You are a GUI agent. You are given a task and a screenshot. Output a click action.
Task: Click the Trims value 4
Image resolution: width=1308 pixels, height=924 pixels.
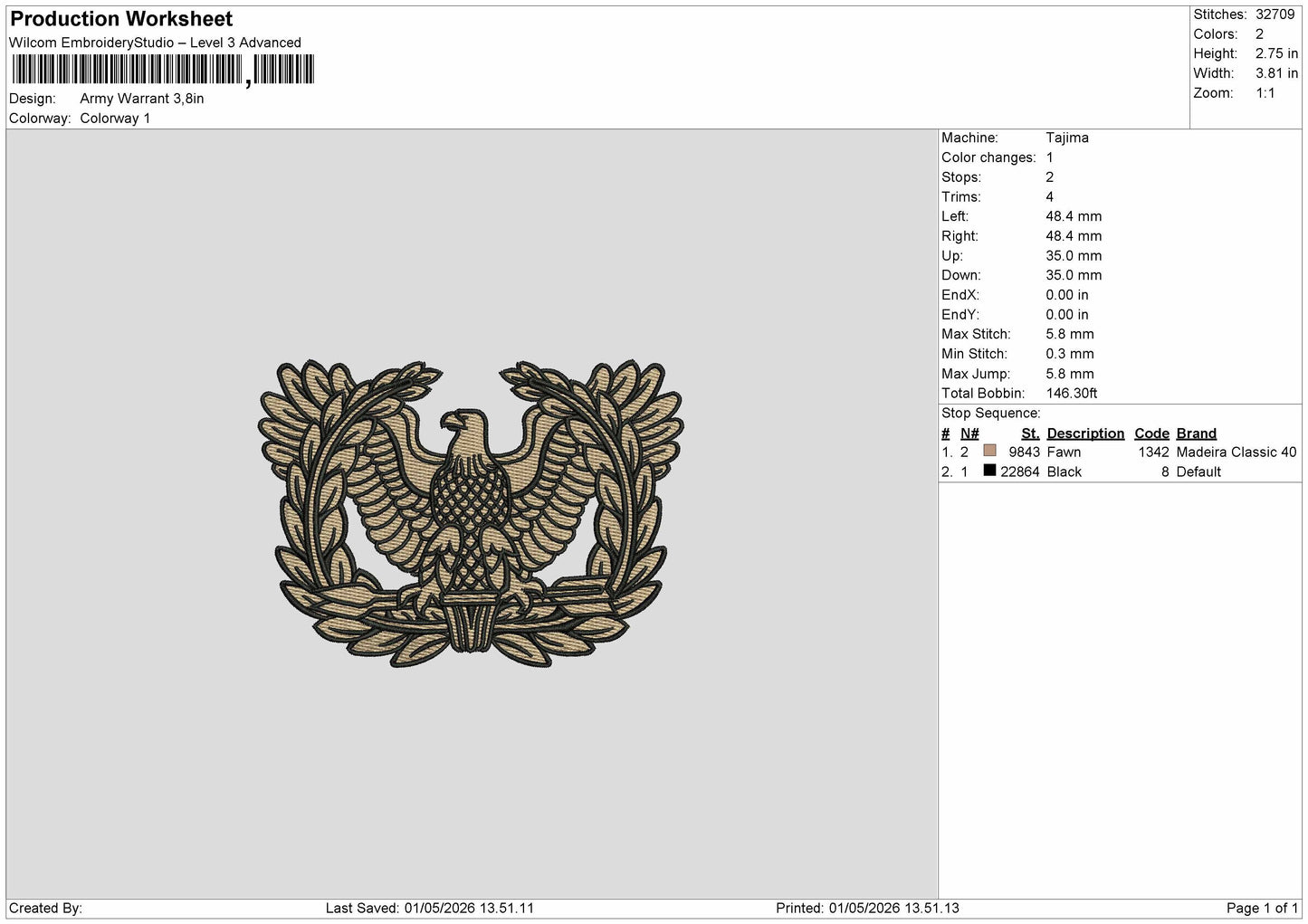1050,197
